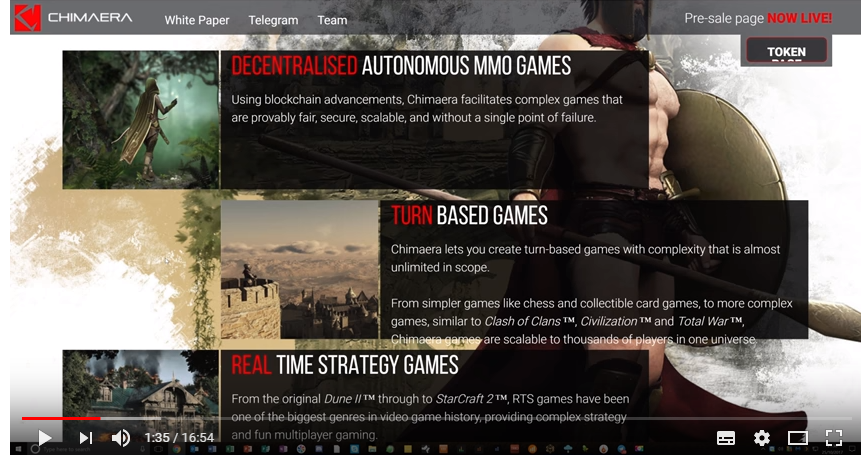Screen dimensions: 861x455
Task: Click the text 'From simpler games like chess'
Action: click(592, 321)
